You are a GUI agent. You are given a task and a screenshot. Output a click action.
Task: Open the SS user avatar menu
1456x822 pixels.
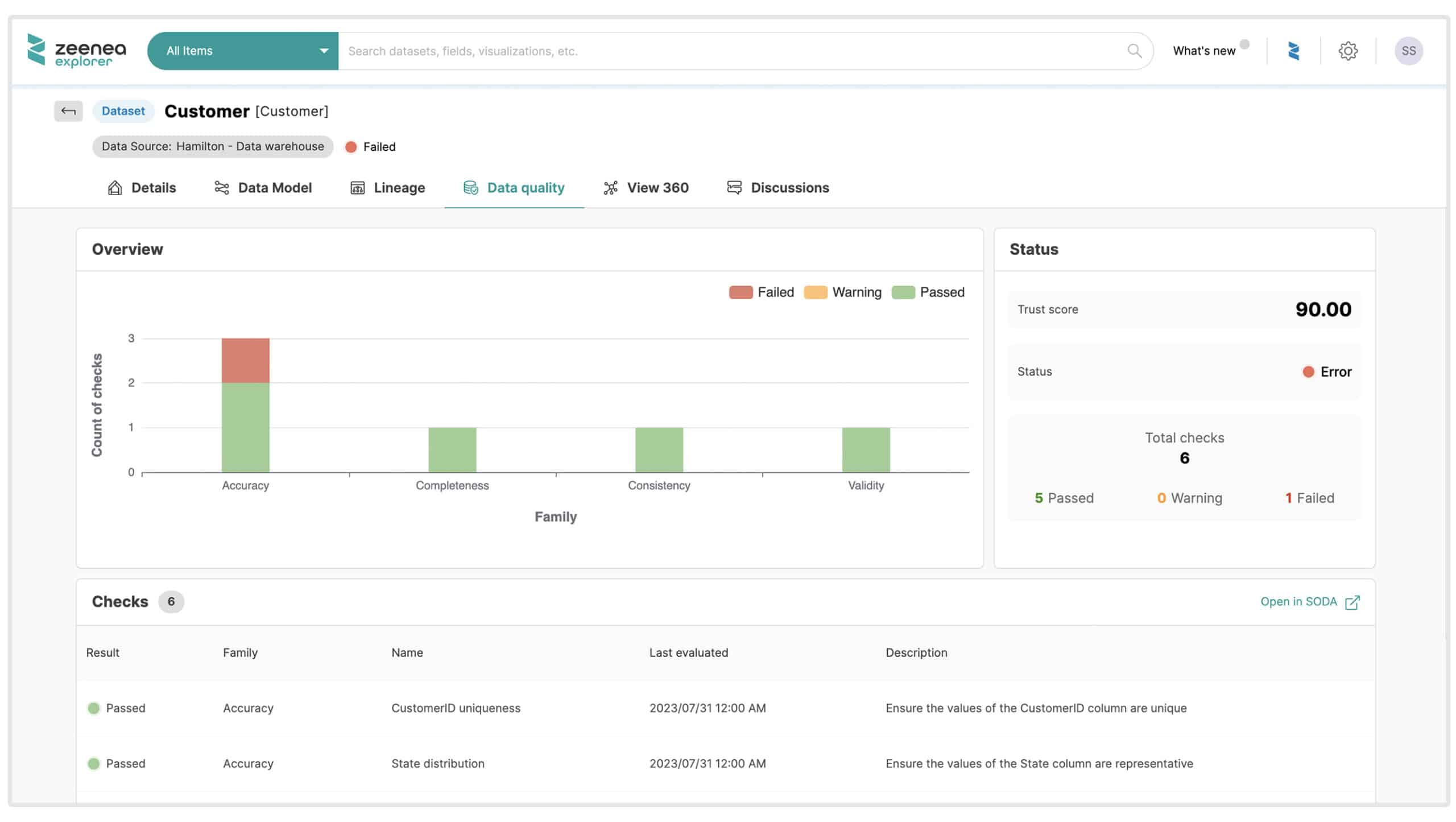coord(1409,51)
